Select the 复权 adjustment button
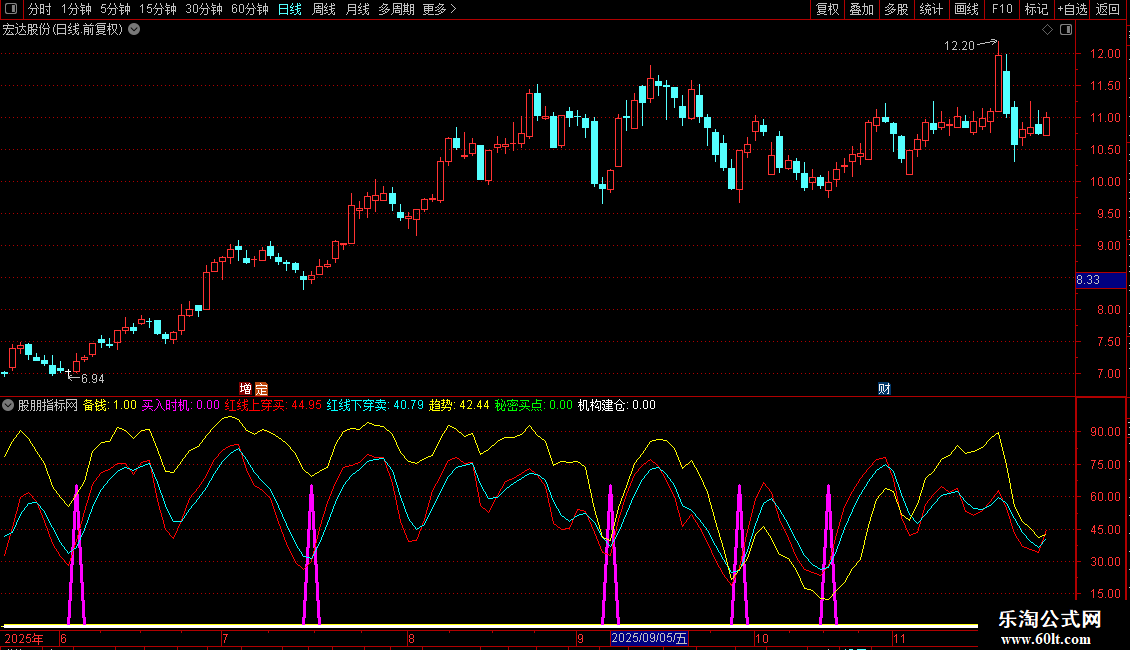The width and height of the screenshot is (1130, 650). [x=828, y=10]
